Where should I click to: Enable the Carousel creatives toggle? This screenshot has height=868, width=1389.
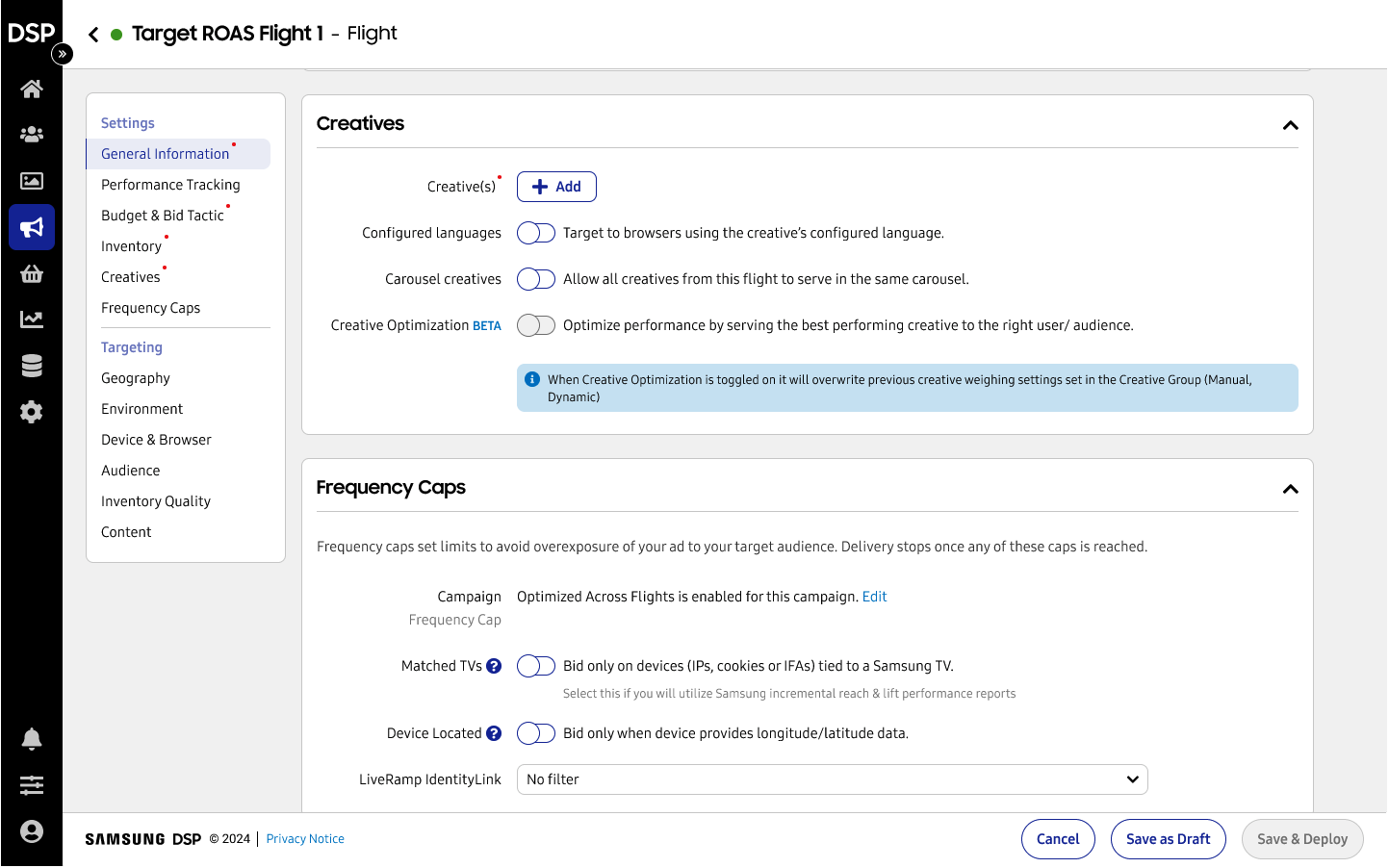[536, 279]
